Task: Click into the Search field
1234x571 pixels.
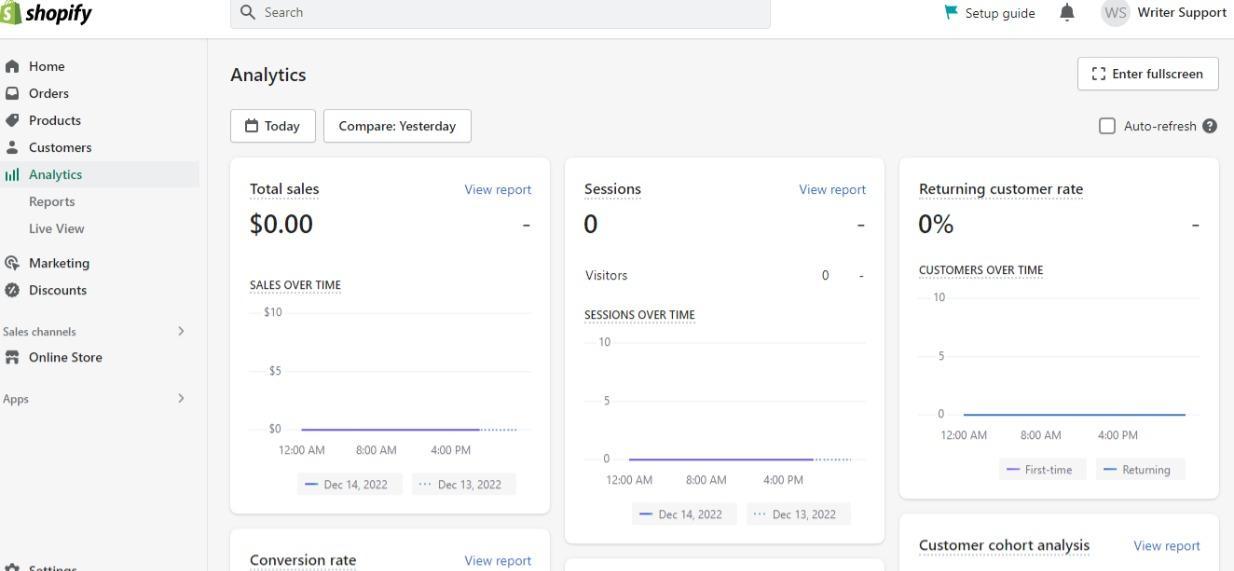Action: [x=500, y=13]
